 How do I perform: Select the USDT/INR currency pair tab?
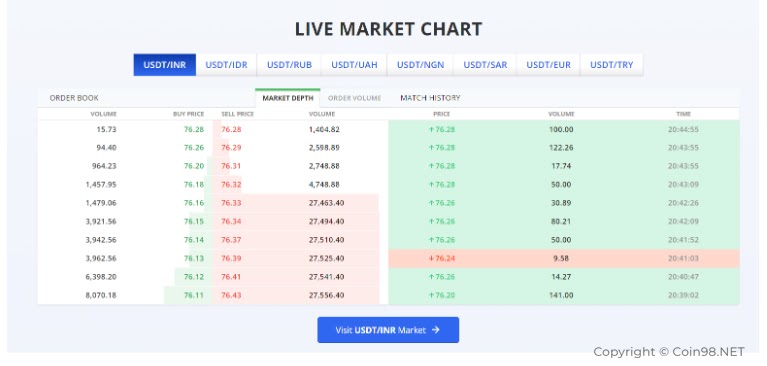point(165,65)
